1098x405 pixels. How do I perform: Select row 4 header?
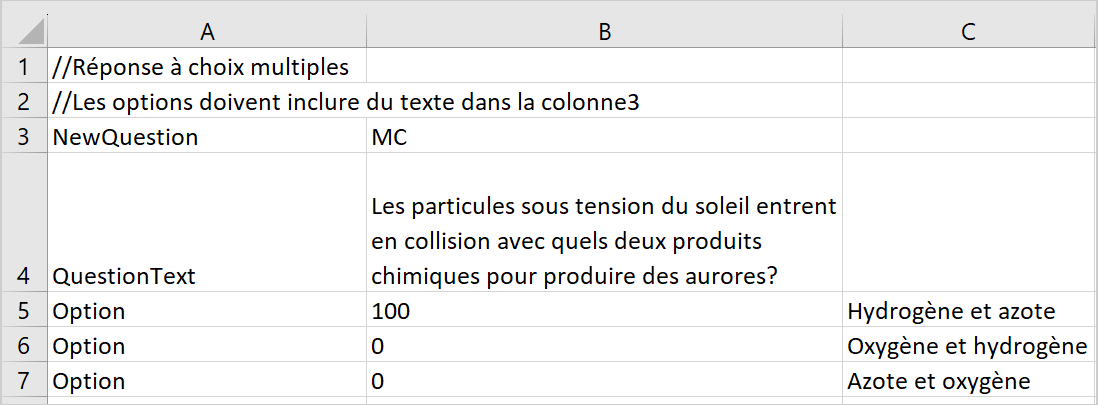point(25,222)
